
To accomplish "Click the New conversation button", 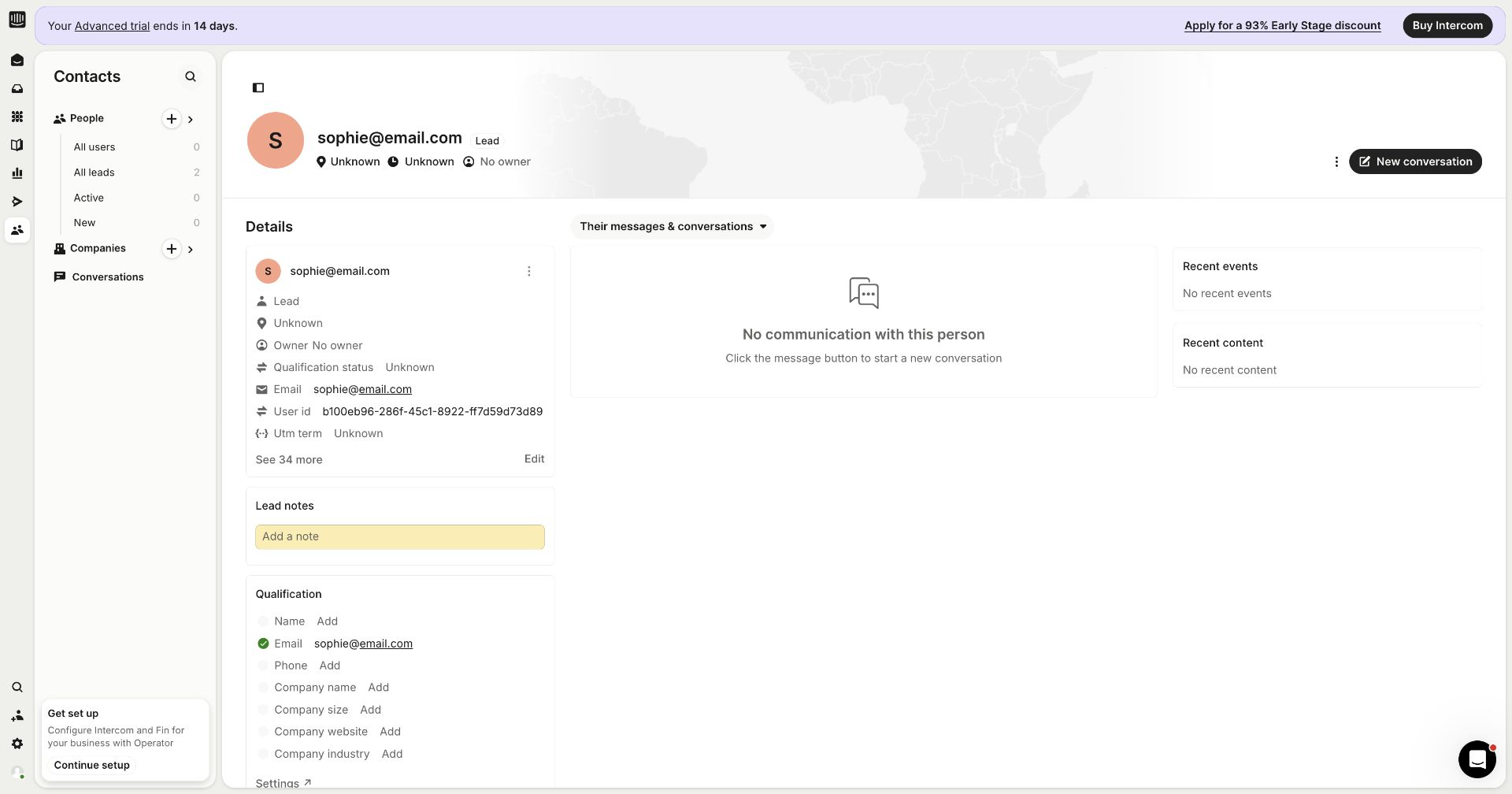I will point(1415,161).
